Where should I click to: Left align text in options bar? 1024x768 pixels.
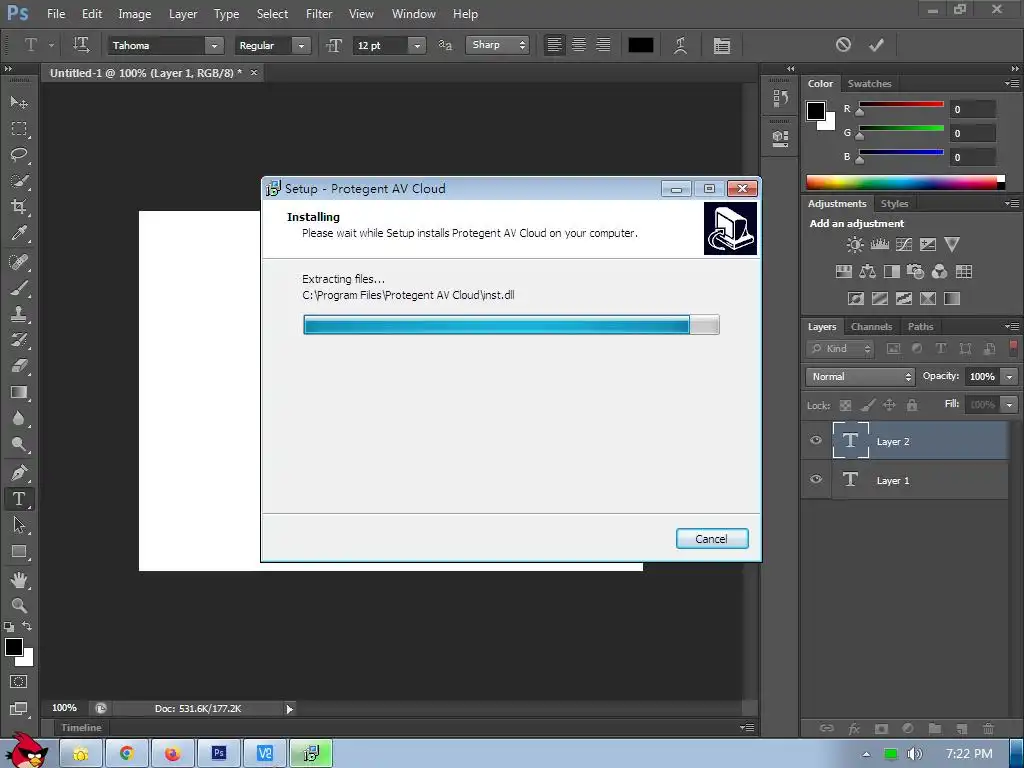(x=554, y=45)
